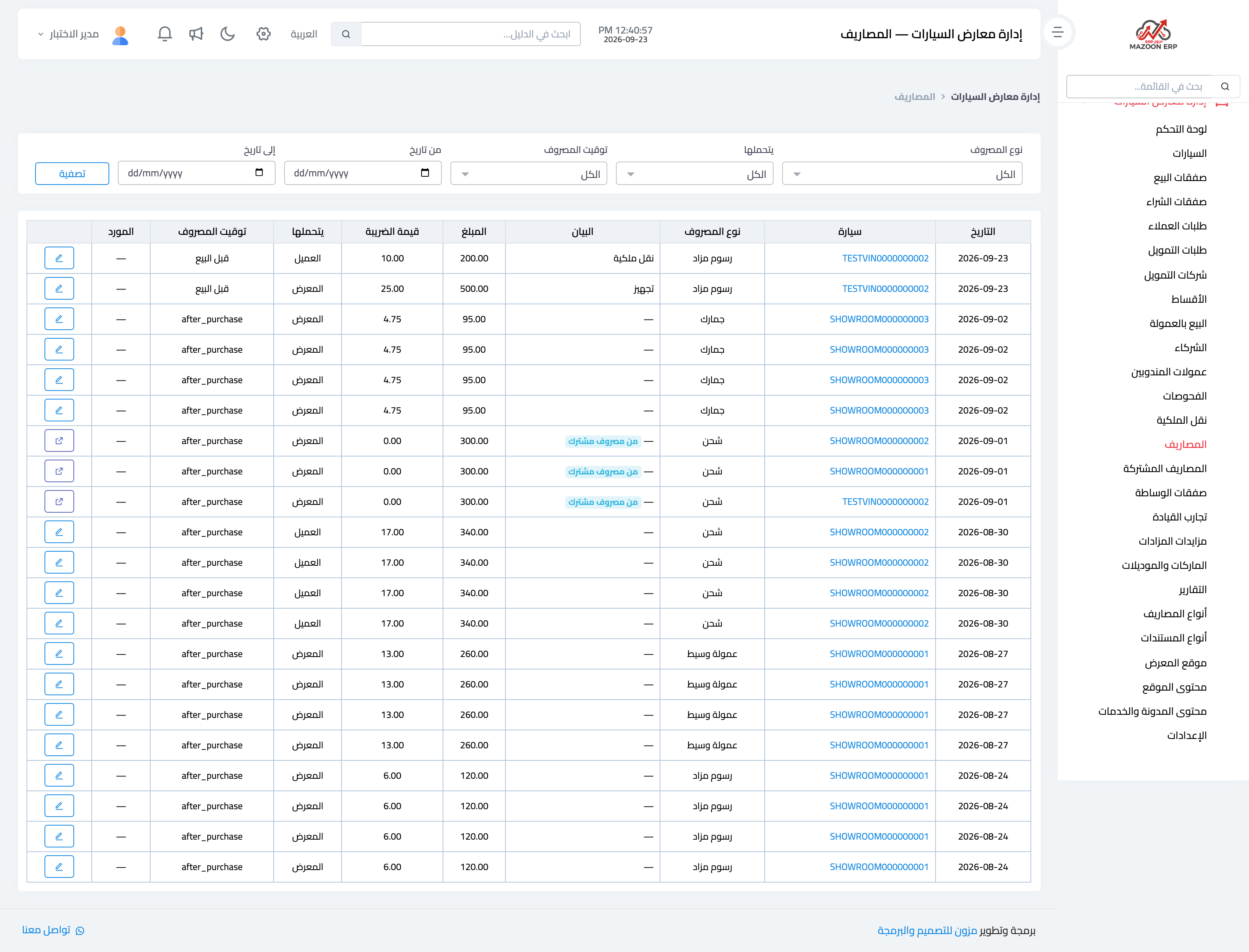The width and height of the screenshot is (1249, 952).
Task: Edit the 200.00 نقل ملكية expense row
Action: 59,258
